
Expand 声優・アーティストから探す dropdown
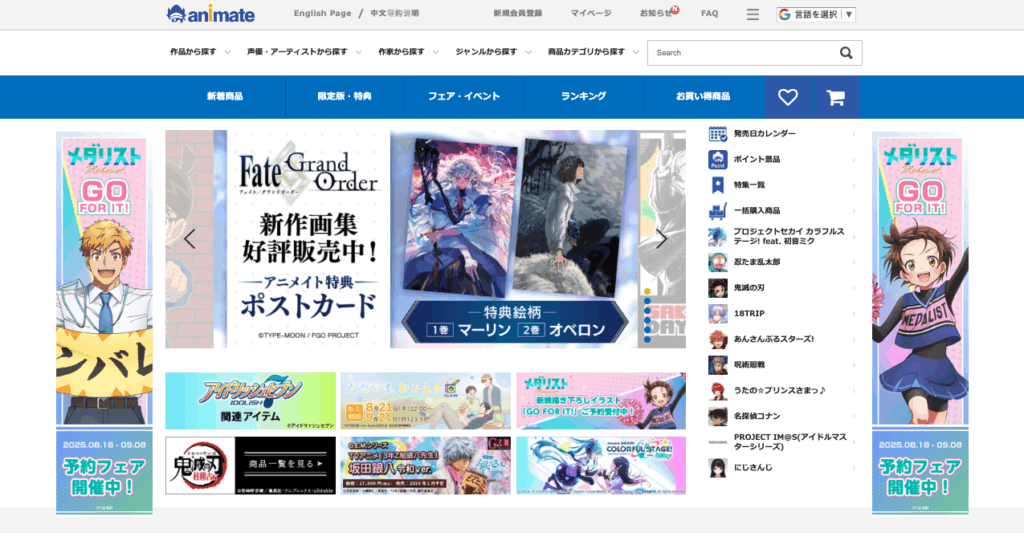[x=304, y=52]
